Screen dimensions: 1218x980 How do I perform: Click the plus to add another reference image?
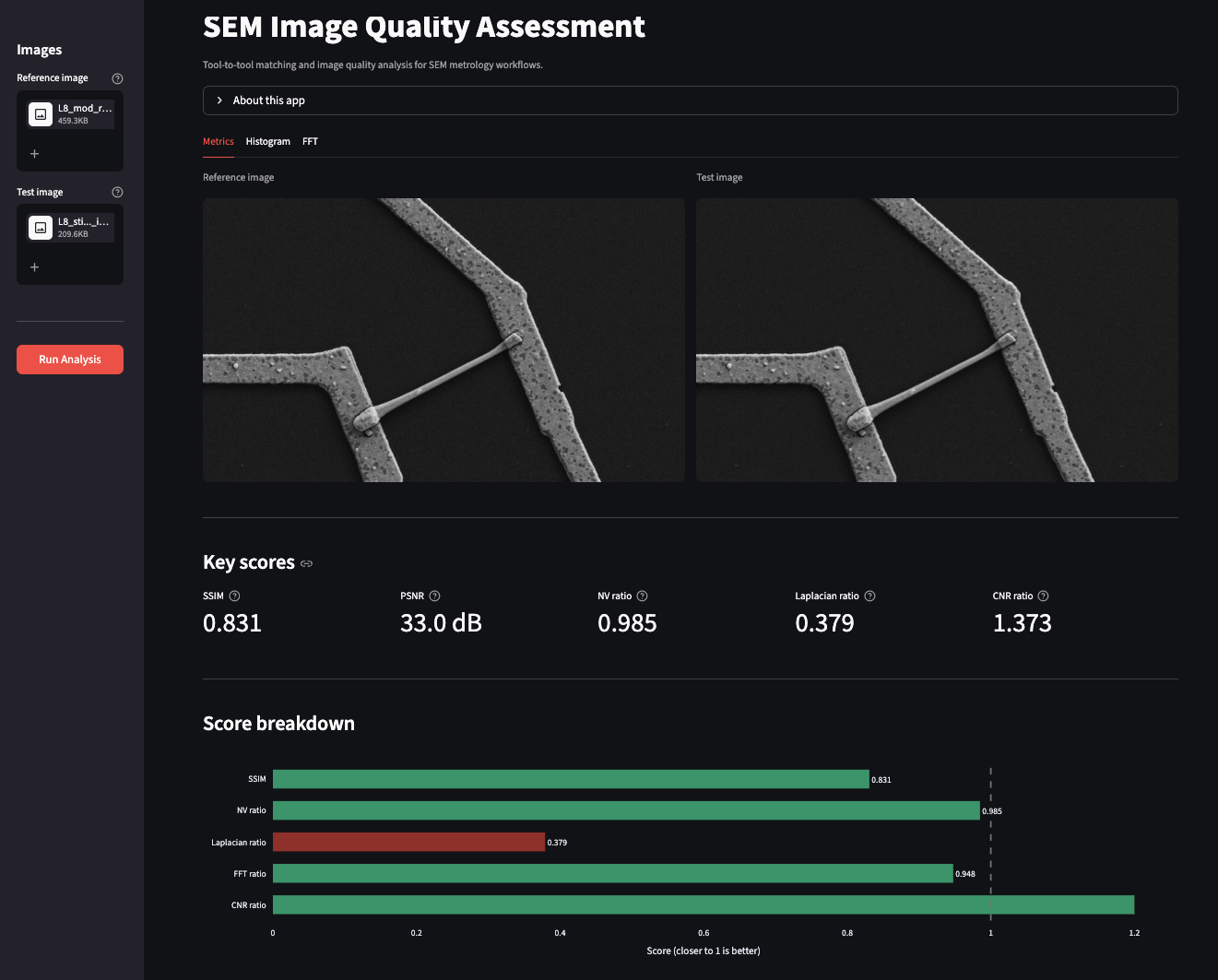pyautogui.click(x=34, y=153)
